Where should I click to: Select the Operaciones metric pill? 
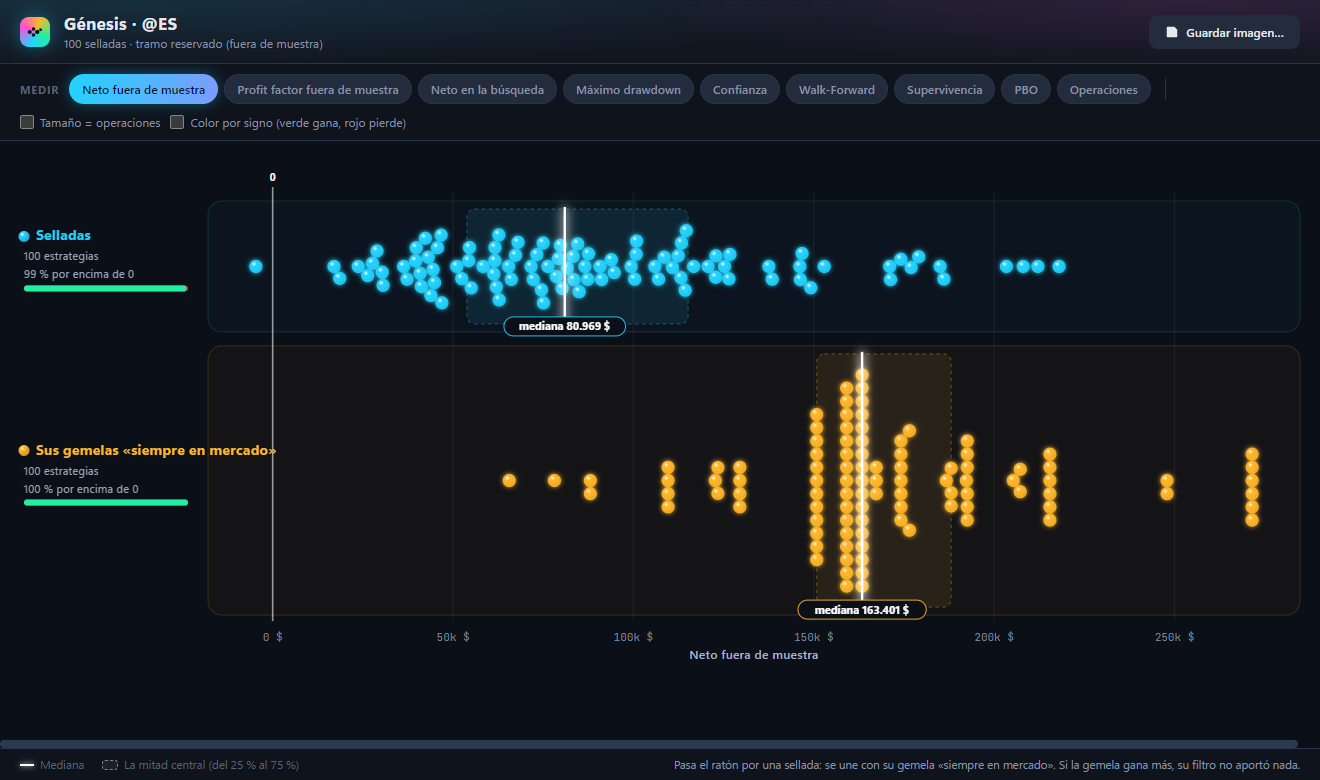tap(1104, 89)
